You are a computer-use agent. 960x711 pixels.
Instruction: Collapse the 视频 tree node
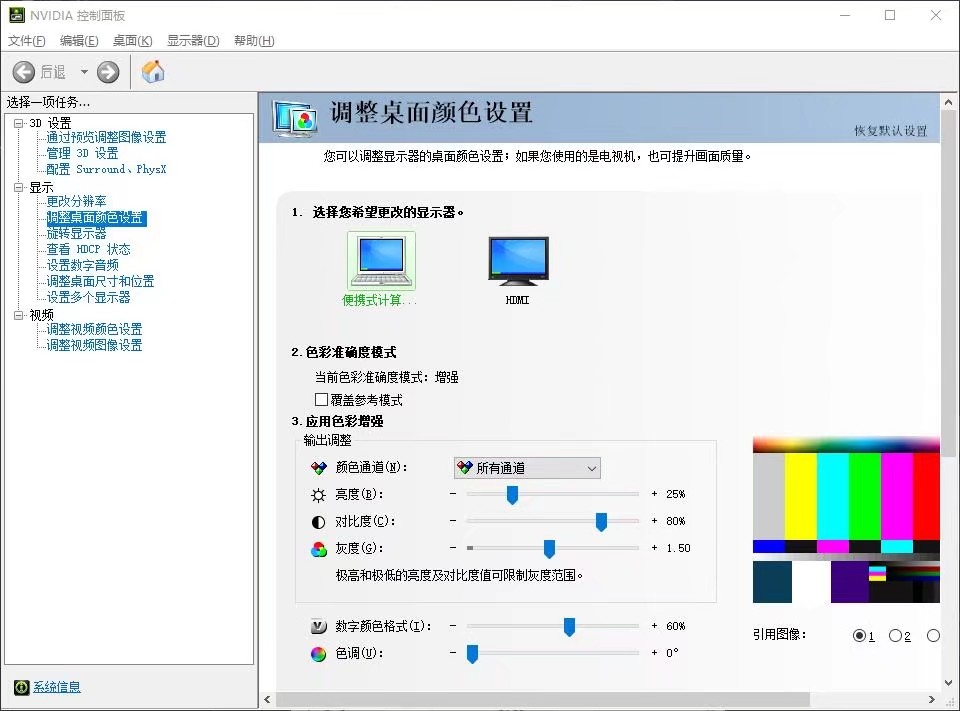click(x=19, y=315)
